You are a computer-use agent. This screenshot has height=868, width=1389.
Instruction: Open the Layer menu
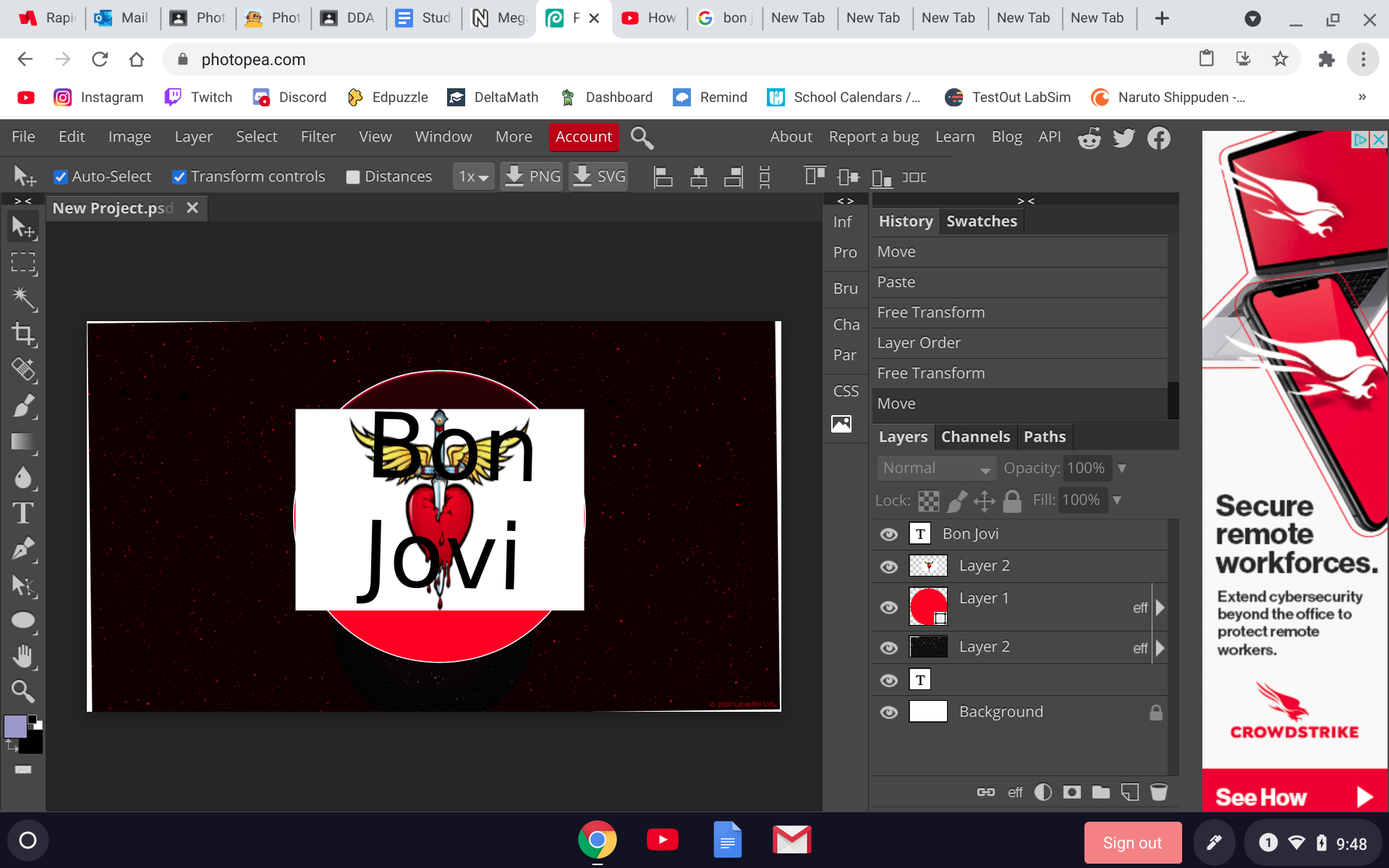[193, 137]
